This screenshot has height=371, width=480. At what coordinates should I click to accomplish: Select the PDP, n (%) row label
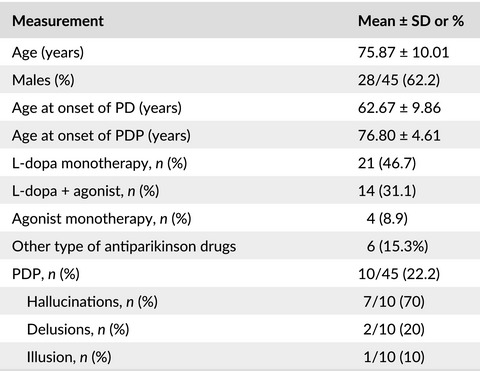tap(46, 274)
